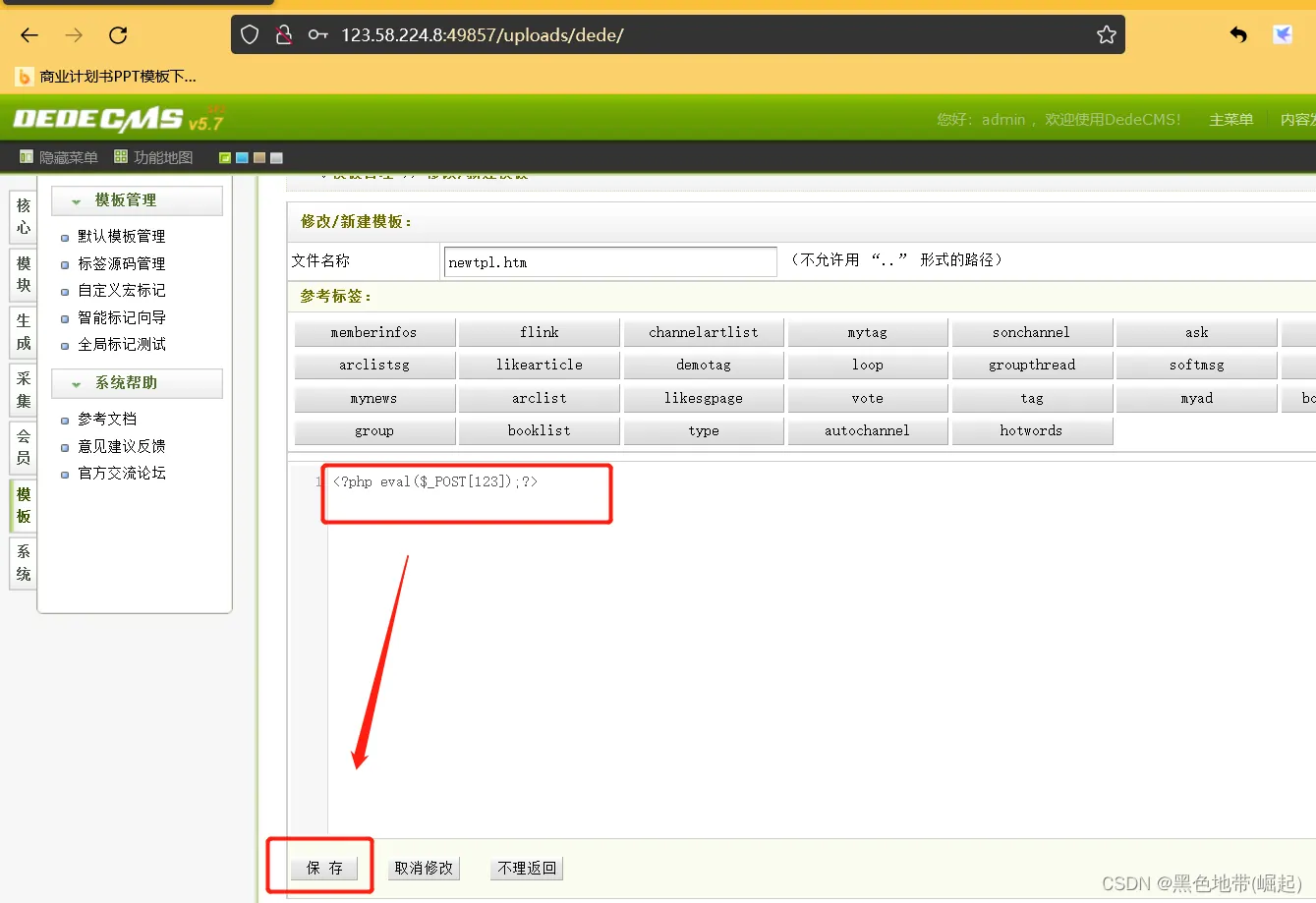This screenshot has height=903, width=1316.
Task: Go back to the previous browser page
Action: (x=29, y=35)
